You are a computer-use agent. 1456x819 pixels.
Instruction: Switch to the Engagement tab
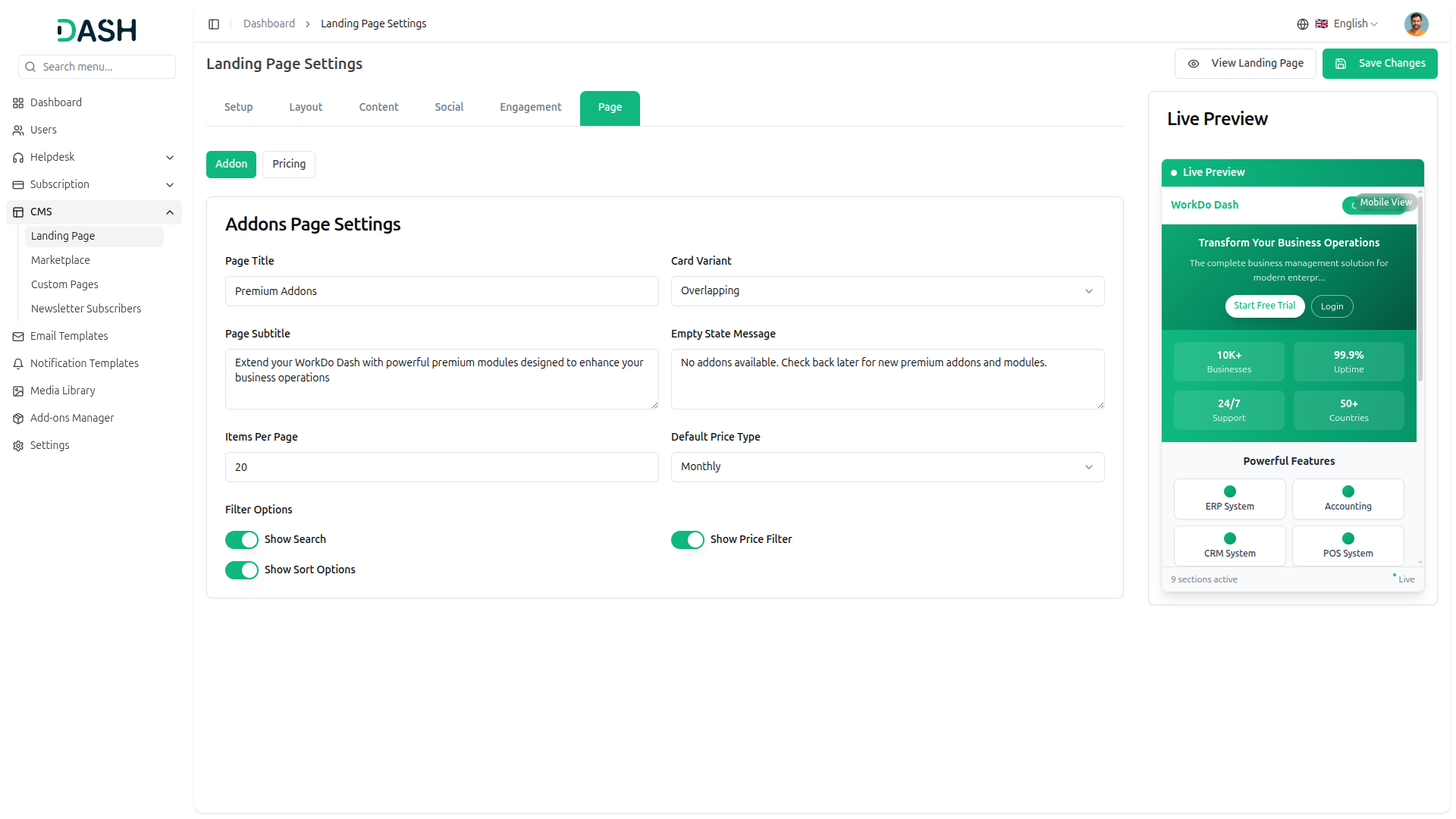530,108
